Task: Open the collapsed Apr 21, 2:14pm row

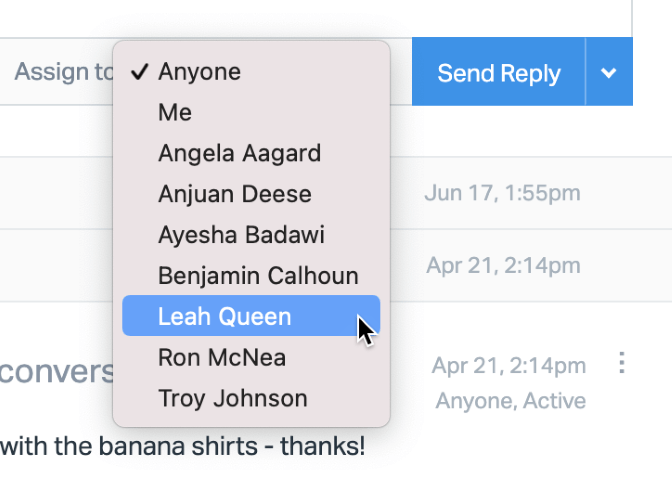Action: pos(503,265)
